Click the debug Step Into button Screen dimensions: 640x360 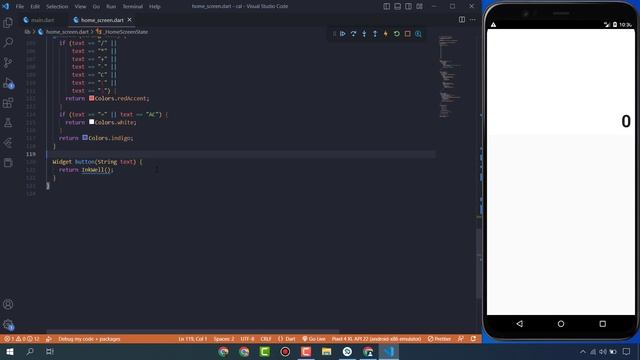364,34
